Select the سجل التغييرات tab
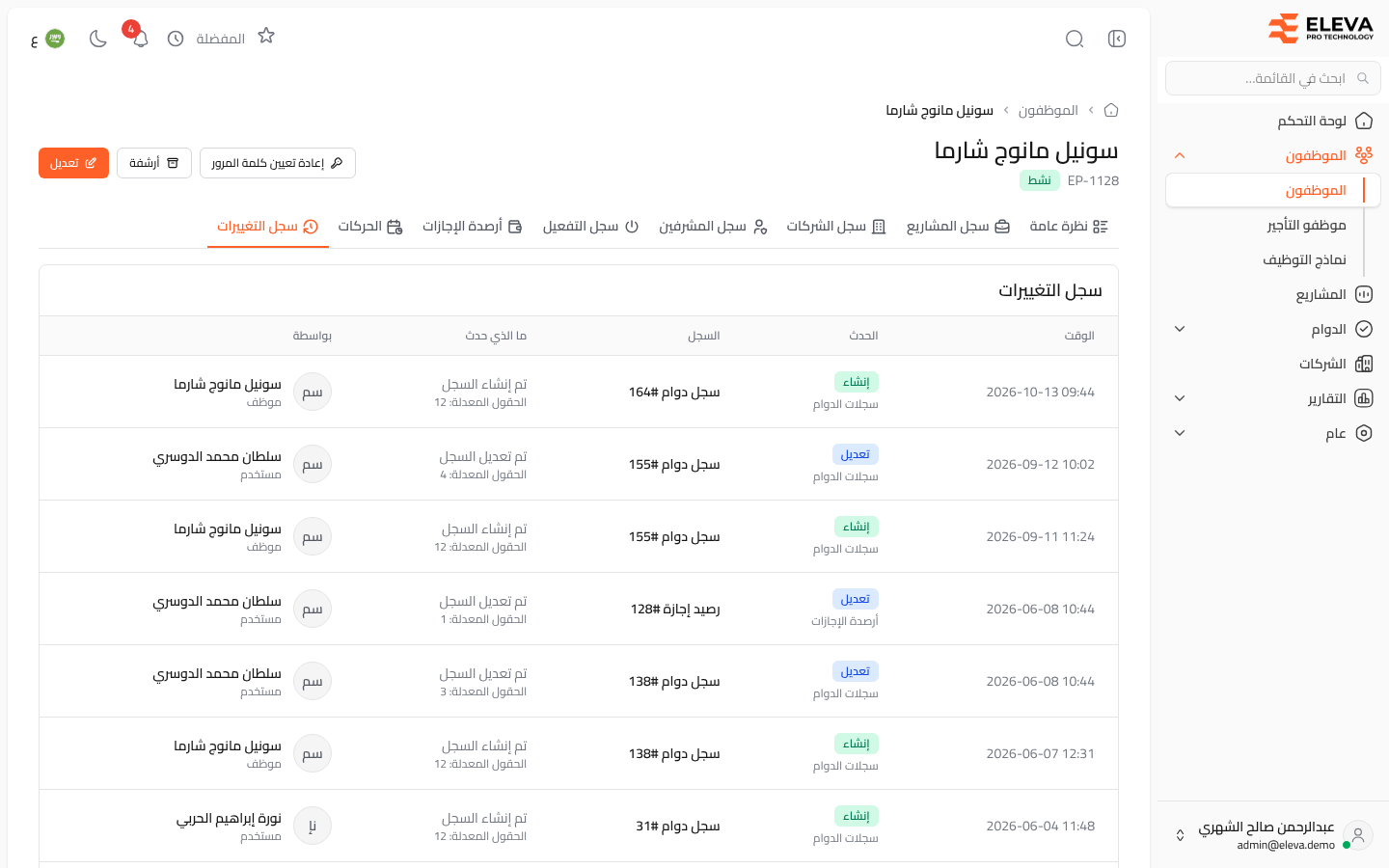The height and width of the screenshot is (868, 1389). click(x=267, y=227)
